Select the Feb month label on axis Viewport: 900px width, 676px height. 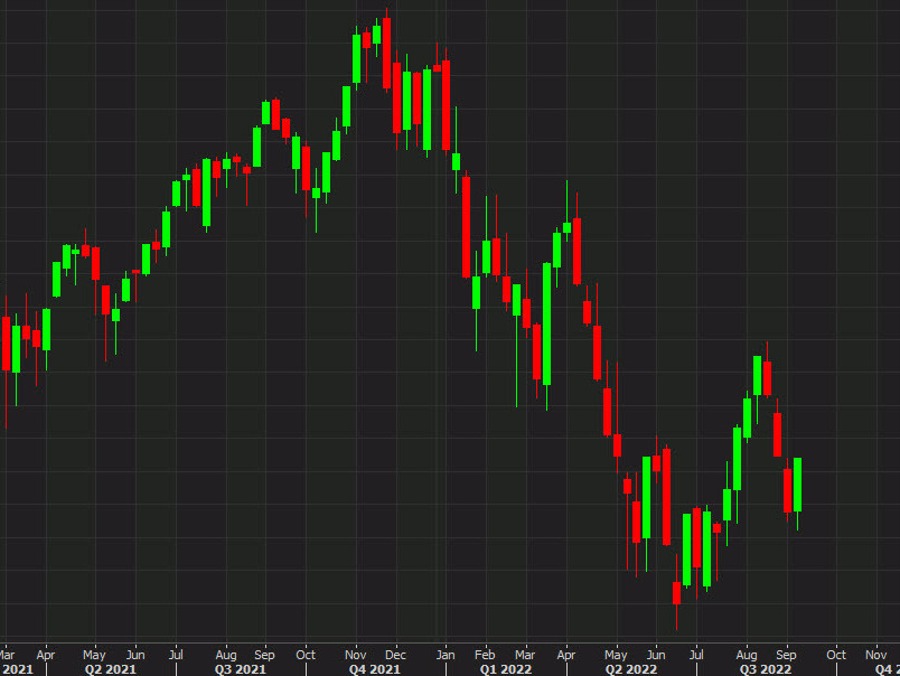[x=485, y=655]
